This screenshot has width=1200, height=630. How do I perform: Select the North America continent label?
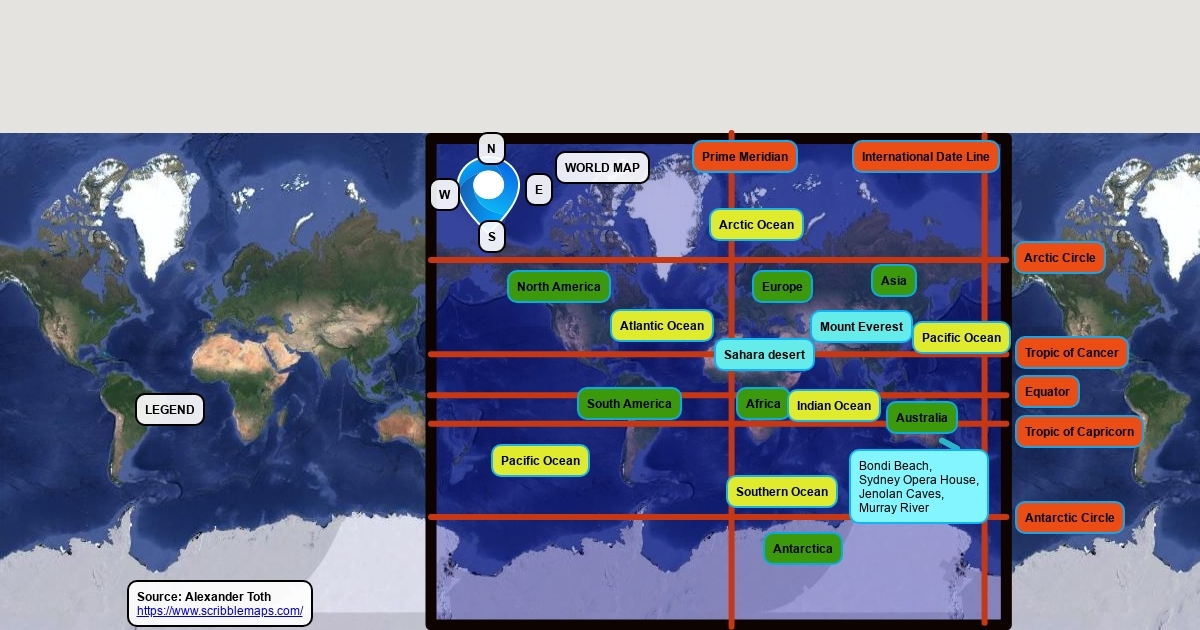(x=558, y=287)
